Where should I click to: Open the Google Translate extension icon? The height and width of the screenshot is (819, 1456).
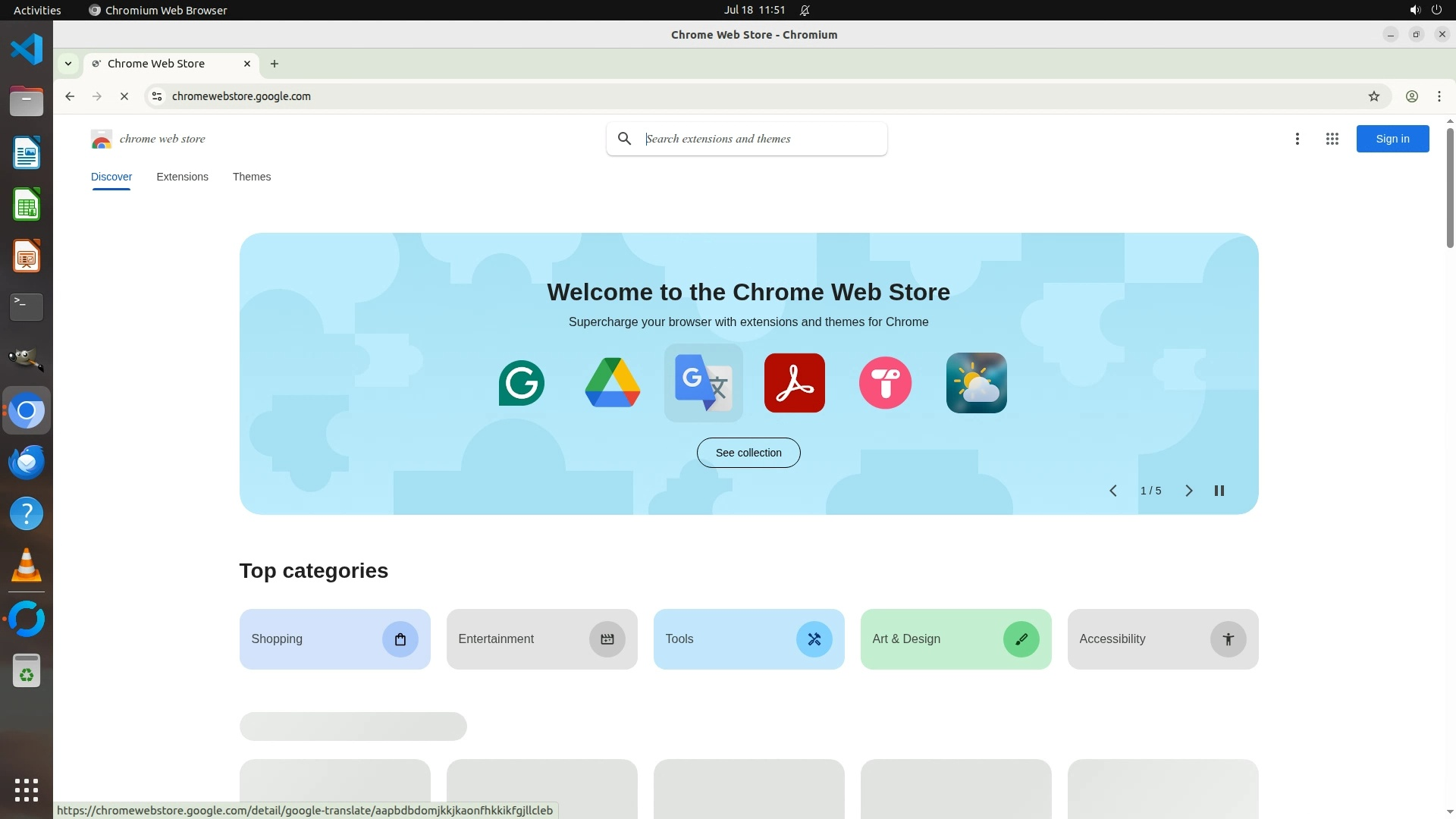pyautogui.click(x=703, y=383)
